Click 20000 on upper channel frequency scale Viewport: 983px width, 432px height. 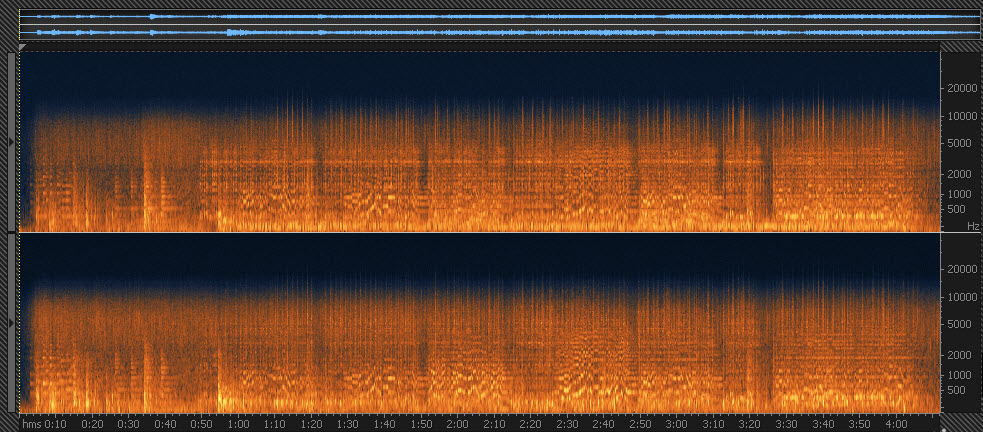pos(962,88)
